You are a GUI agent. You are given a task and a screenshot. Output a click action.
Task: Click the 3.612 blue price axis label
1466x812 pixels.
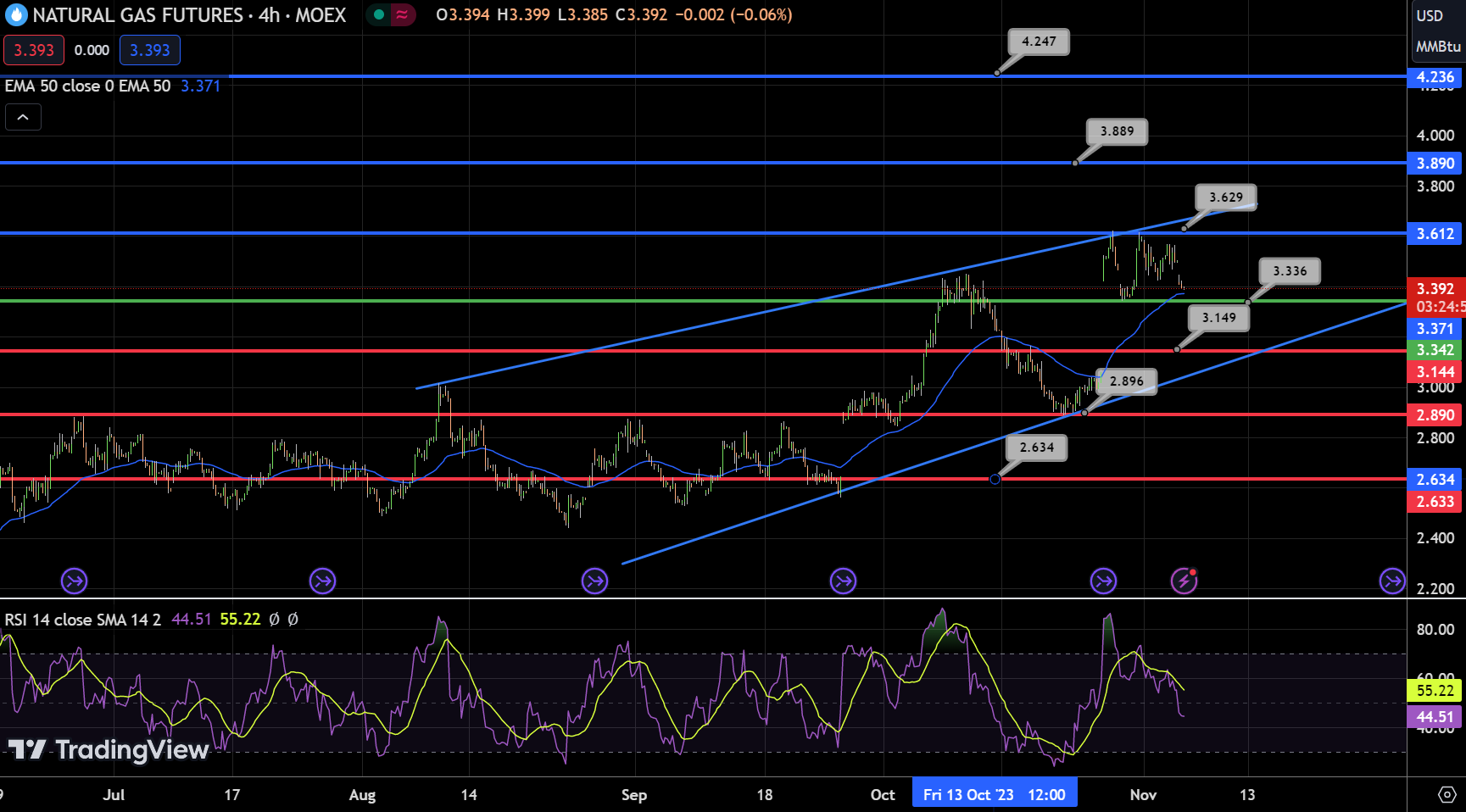(x=1435, y=234)
